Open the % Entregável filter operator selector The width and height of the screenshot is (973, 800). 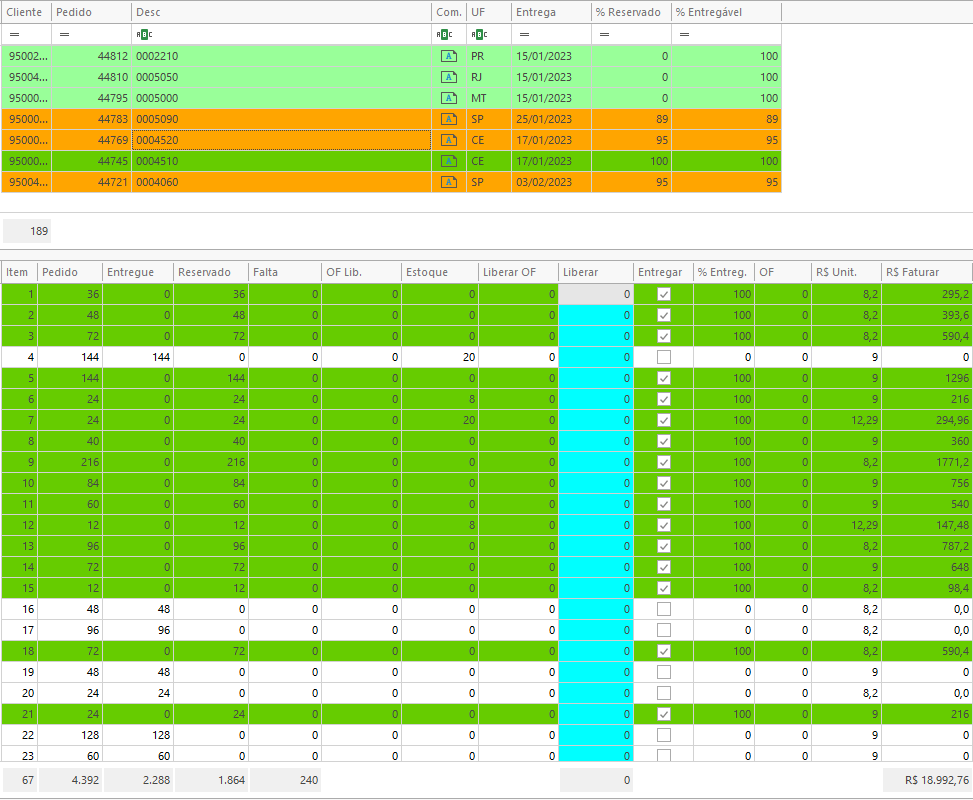click(684, 35)
